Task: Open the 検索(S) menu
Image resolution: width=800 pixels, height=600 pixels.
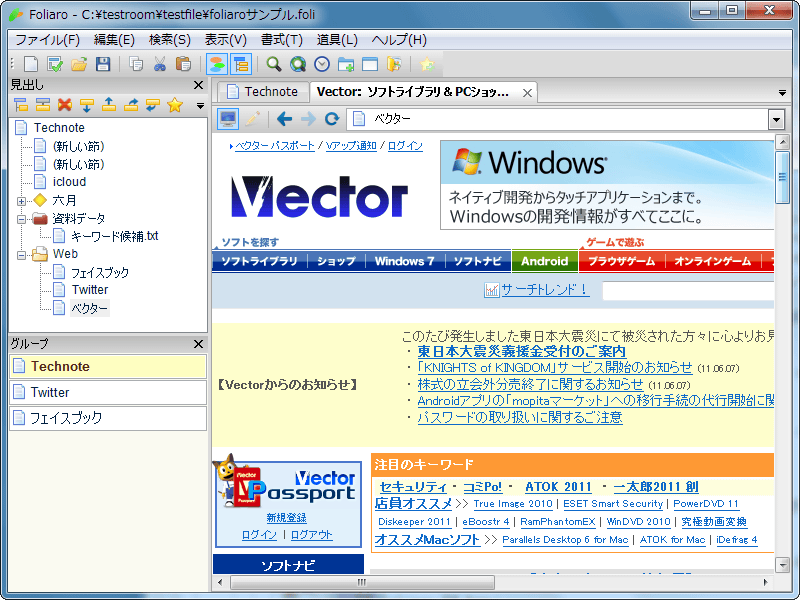Action: click(x=170, y=40)
